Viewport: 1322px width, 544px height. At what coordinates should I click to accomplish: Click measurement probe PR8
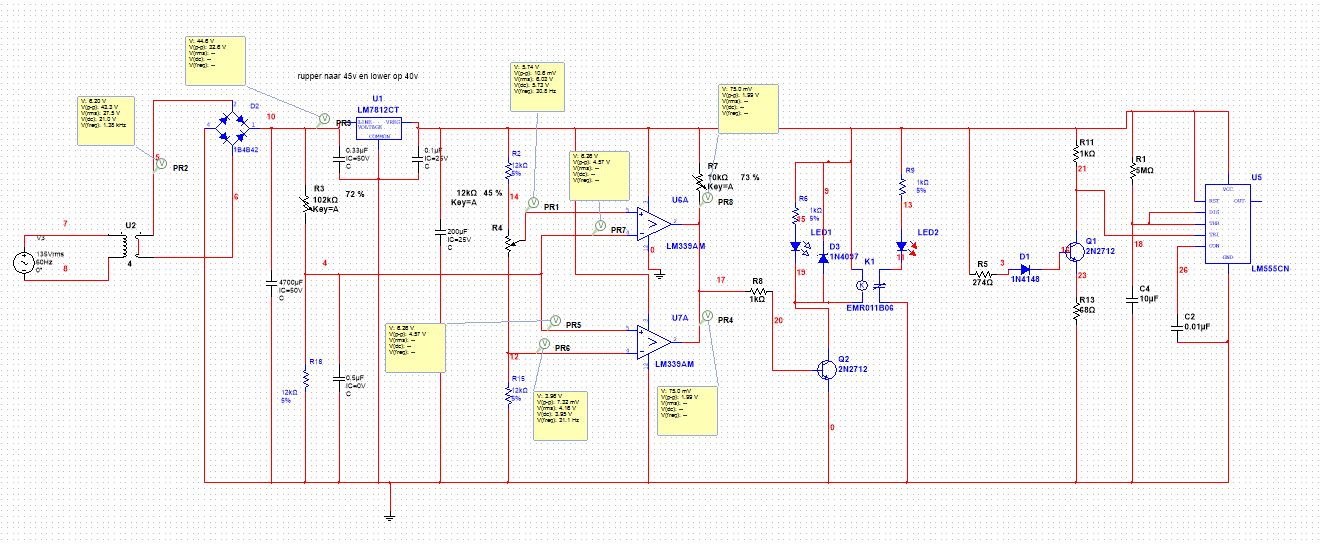(706, 198)
